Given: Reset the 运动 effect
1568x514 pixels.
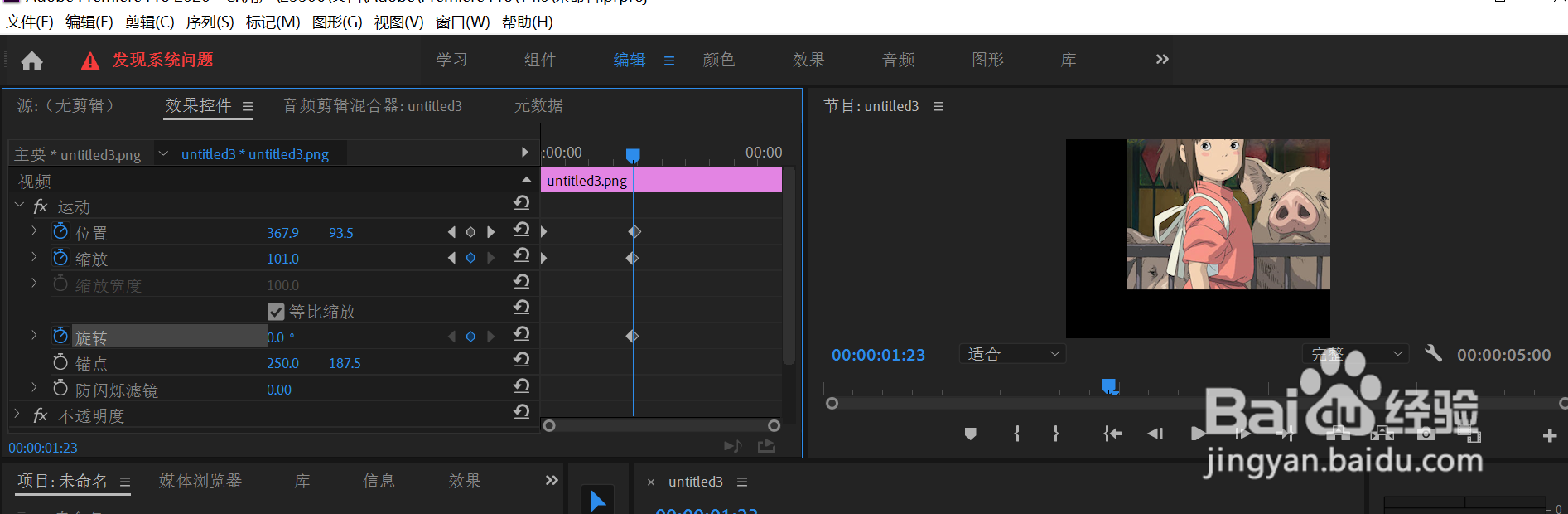Looking at the screenshot, I should click(x=521, y=203).
